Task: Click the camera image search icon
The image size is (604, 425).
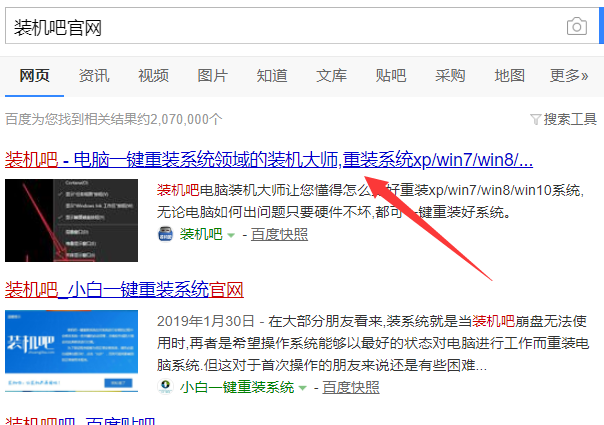Action: tap(575, 26)
